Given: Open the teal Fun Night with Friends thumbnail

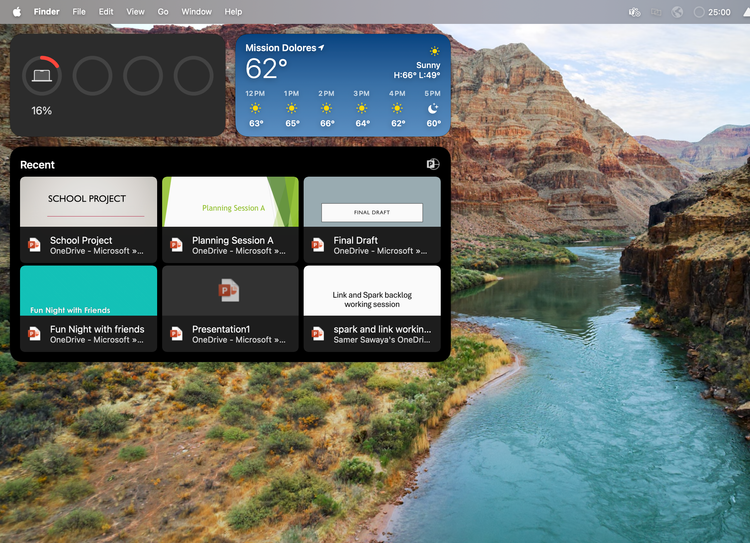Looking at the screenshot, I should [88, 291].
